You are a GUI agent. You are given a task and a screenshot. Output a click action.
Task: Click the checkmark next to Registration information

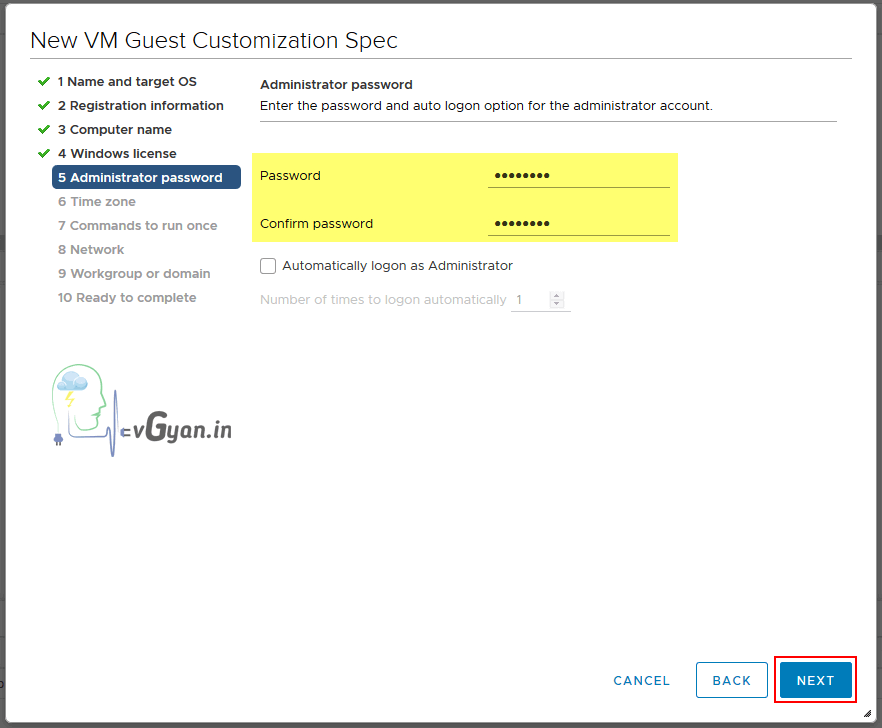pos(43,105)
